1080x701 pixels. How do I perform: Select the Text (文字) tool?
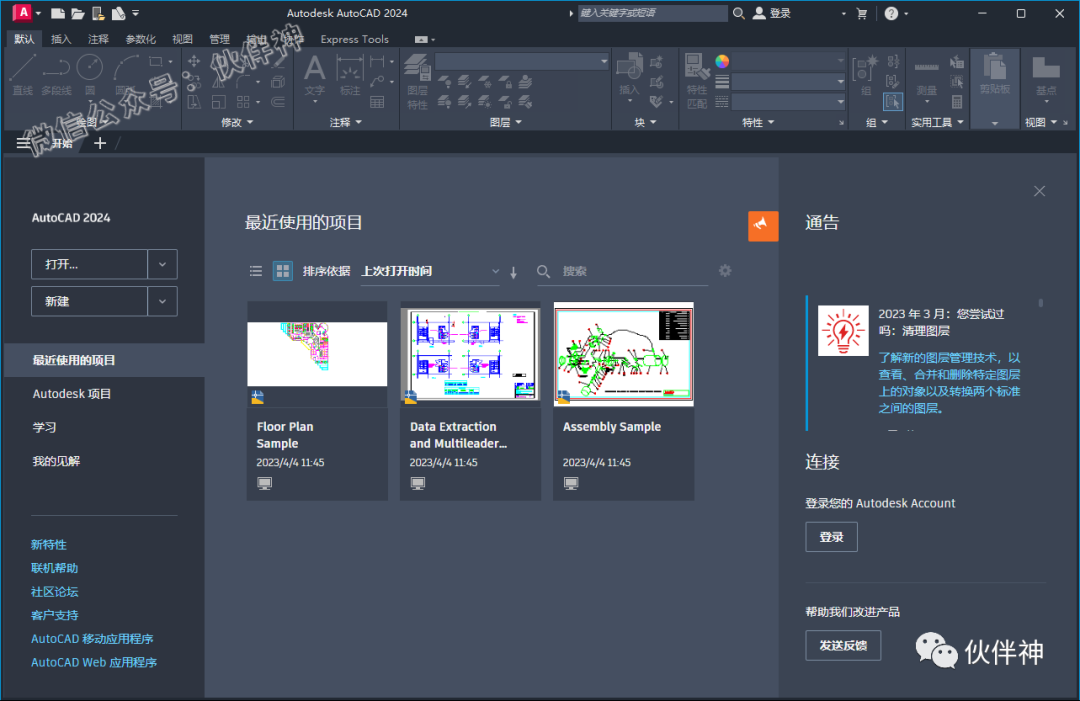point(315,76)
